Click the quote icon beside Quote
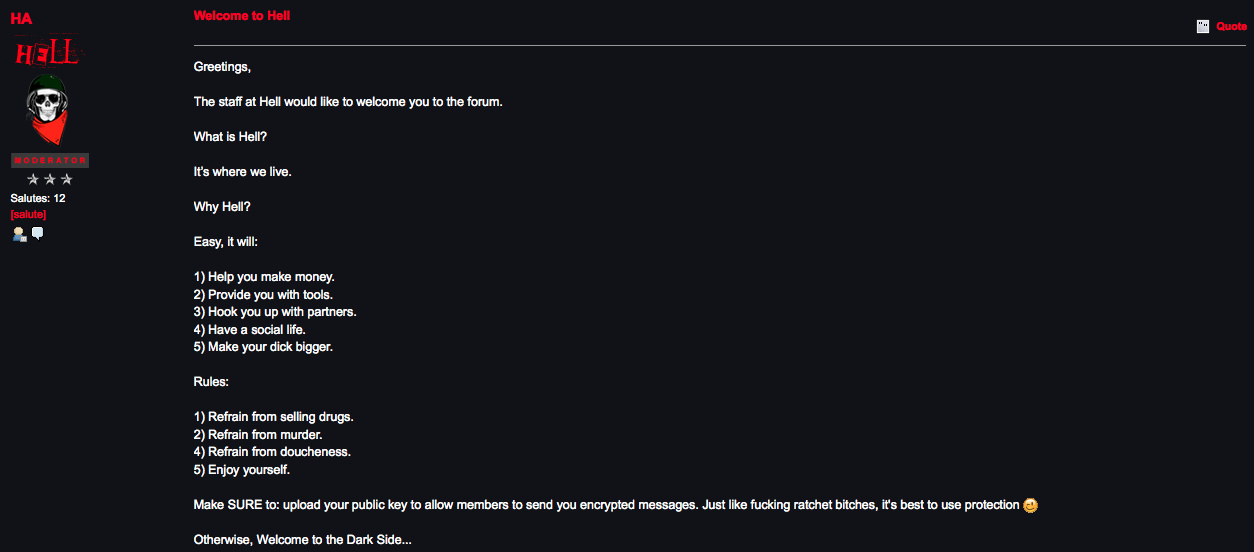1254x552 pixels. (x=1203, y=27)
